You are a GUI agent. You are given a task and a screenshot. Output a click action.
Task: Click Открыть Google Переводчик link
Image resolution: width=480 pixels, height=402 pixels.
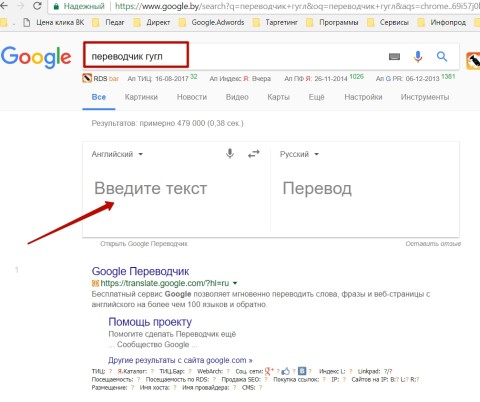pyautogui.click(x=144, y=244)
